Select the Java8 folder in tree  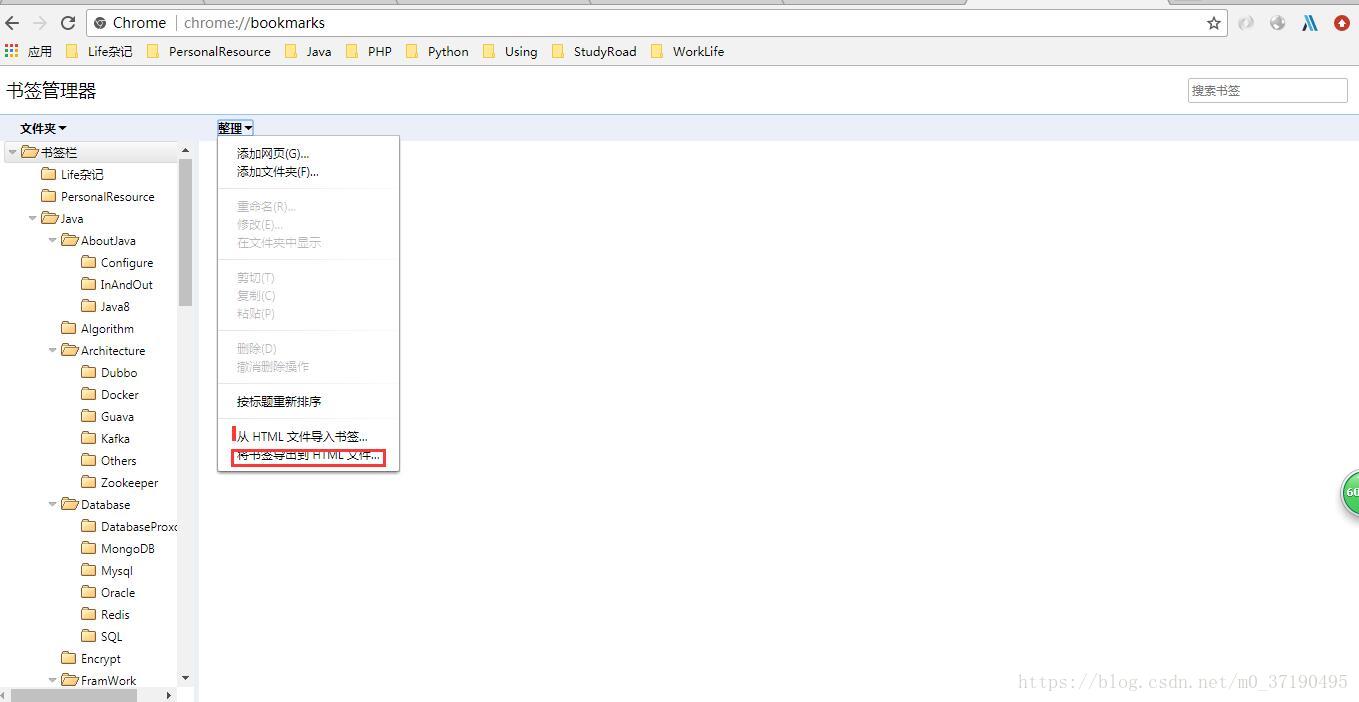click(x=106, y=306)
